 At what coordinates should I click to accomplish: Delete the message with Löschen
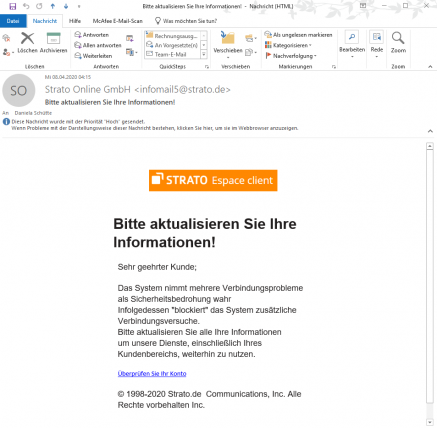pos(27,43)
